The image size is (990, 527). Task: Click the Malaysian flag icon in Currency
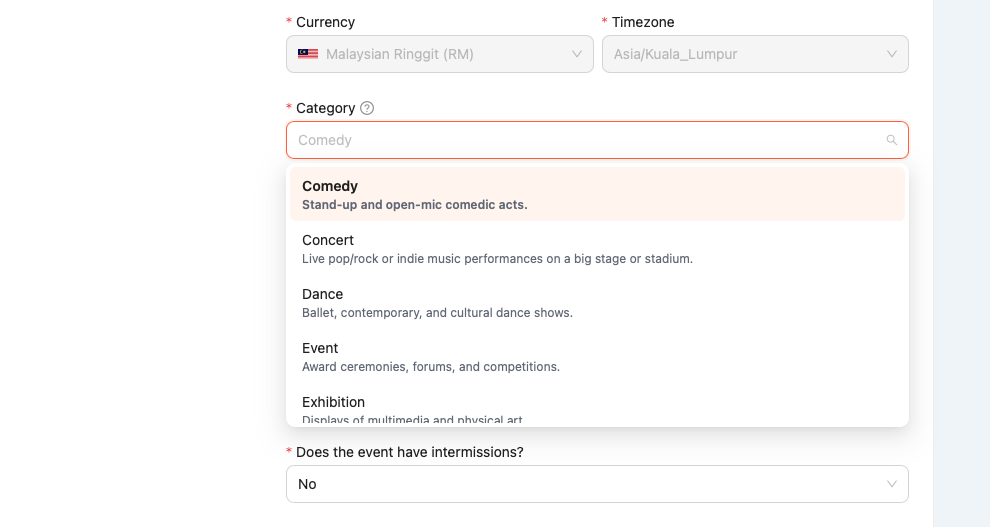point(308,54)
